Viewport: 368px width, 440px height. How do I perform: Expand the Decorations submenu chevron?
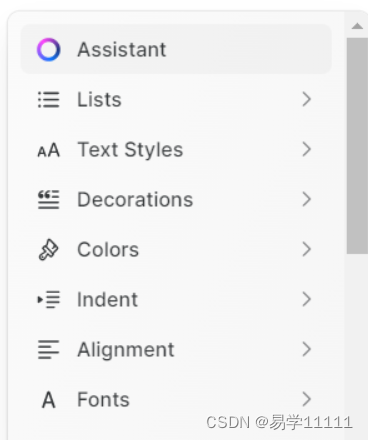pos(307,199)
